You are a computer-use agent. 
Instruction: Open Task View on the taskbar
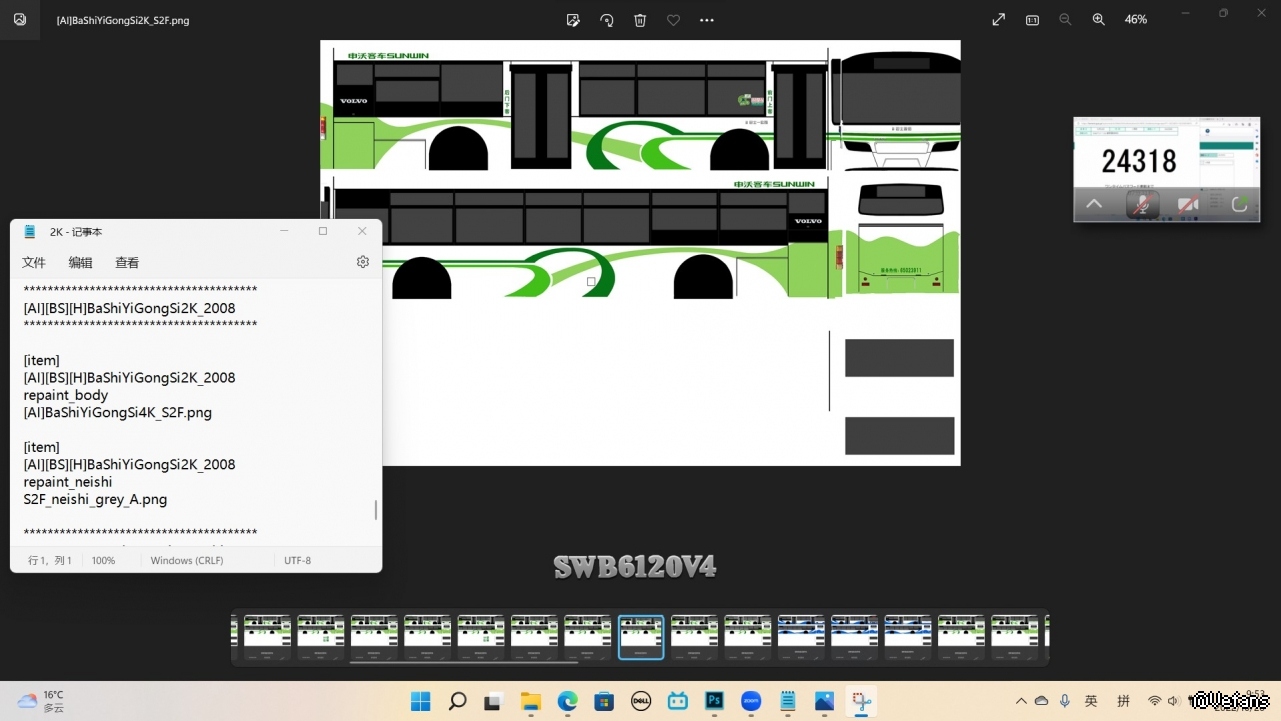(x=493, y=701)
